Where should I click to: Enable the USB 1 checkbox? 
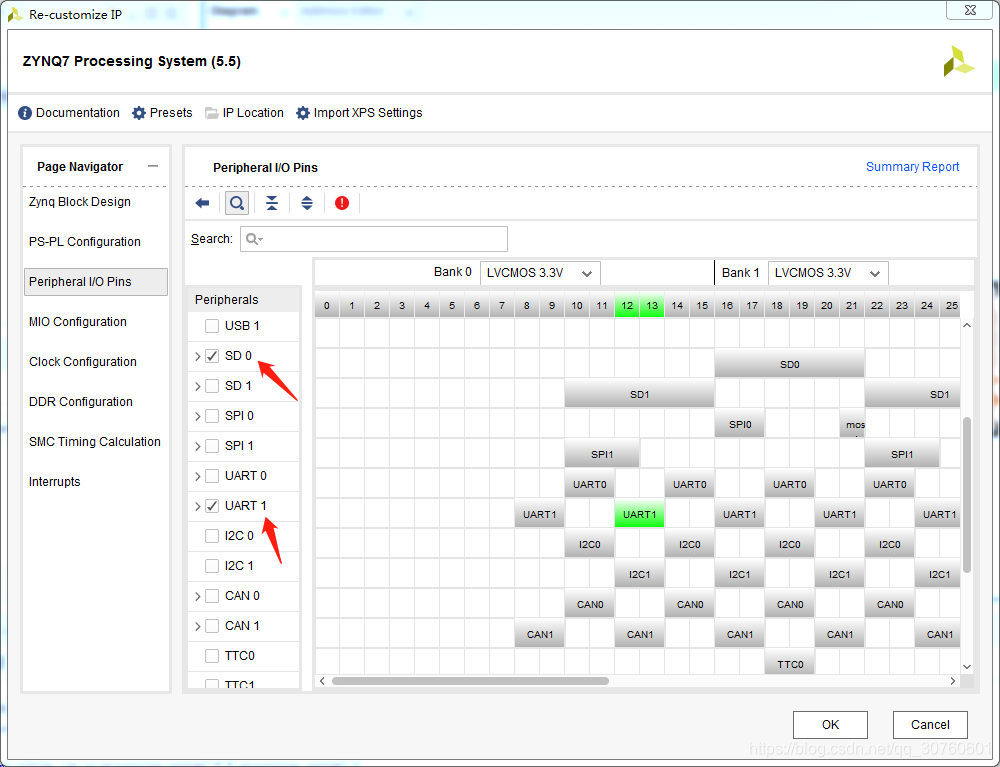(212, 326)
